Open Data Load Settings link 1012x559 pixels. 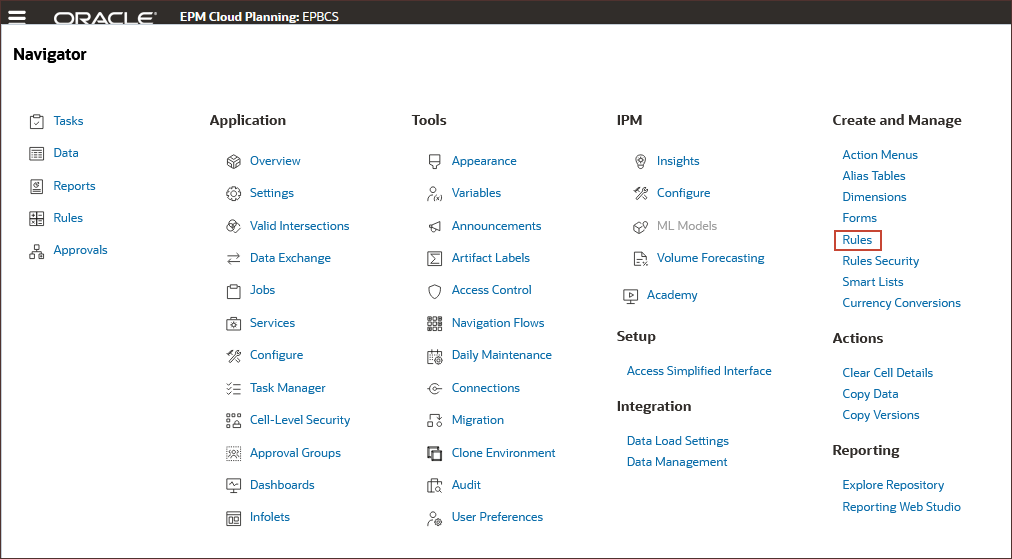coord(678,441)
